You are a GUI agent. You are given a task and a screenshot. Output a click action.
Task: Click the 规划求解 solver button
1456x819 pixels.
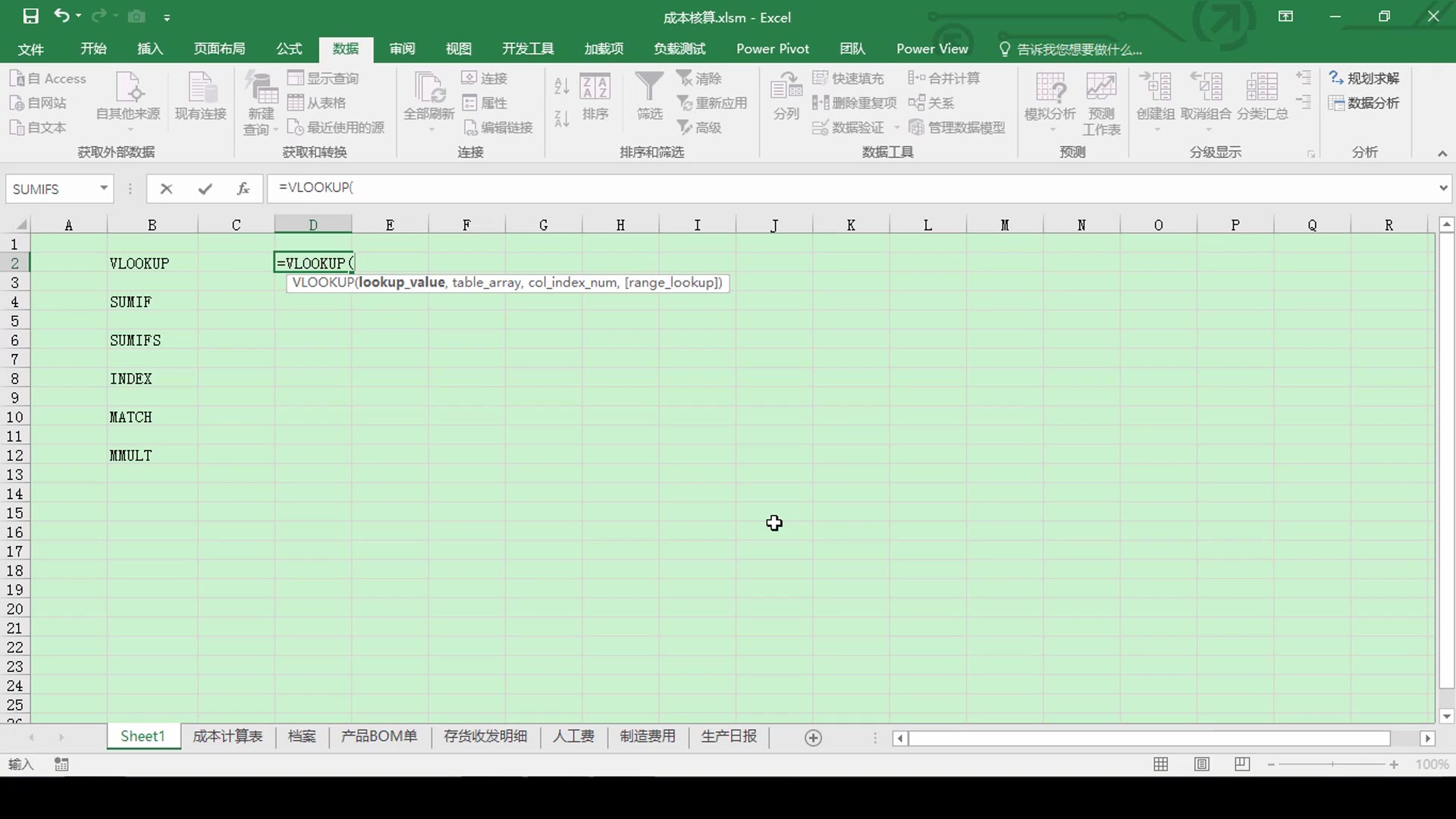click(1364, 78)
